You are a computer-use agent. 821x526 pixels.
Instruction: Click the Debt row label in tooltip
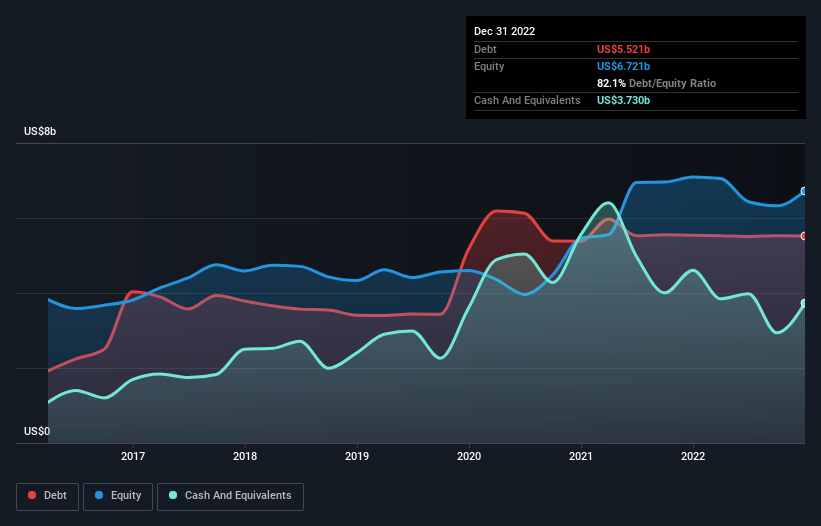click(485, 49)
